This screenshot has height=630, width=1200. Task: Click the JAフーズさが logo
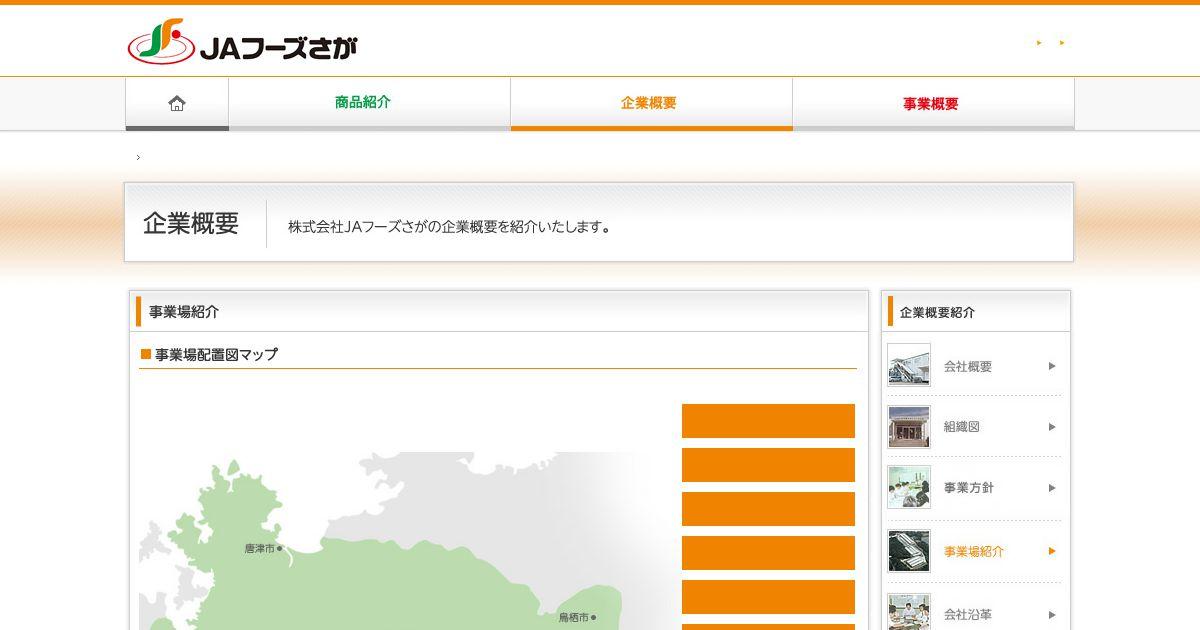coord(242,43)
